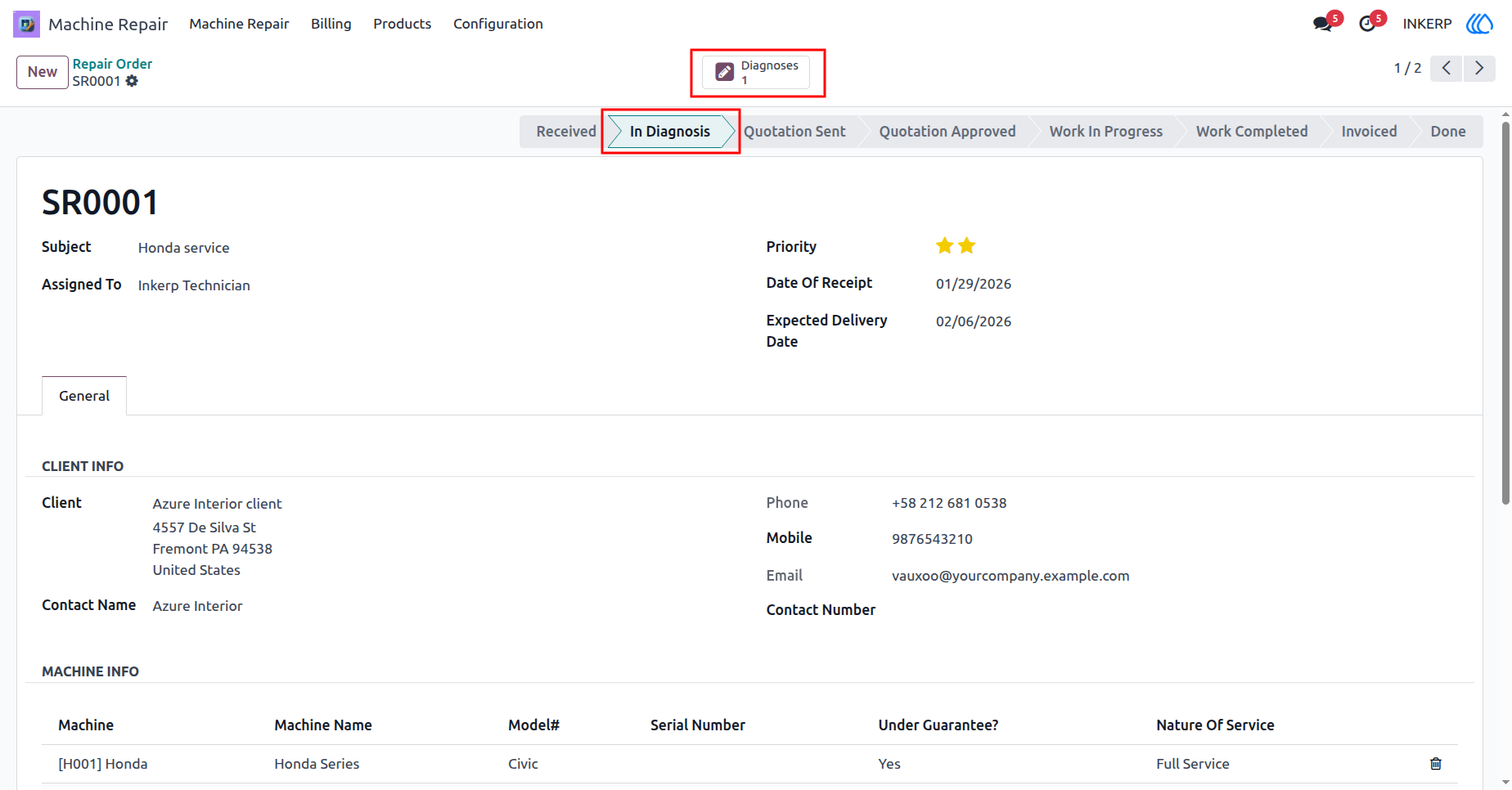Click the company logo icon at top right
1512x790 pixels.
pyautogui.click(x=1479, y=24)
